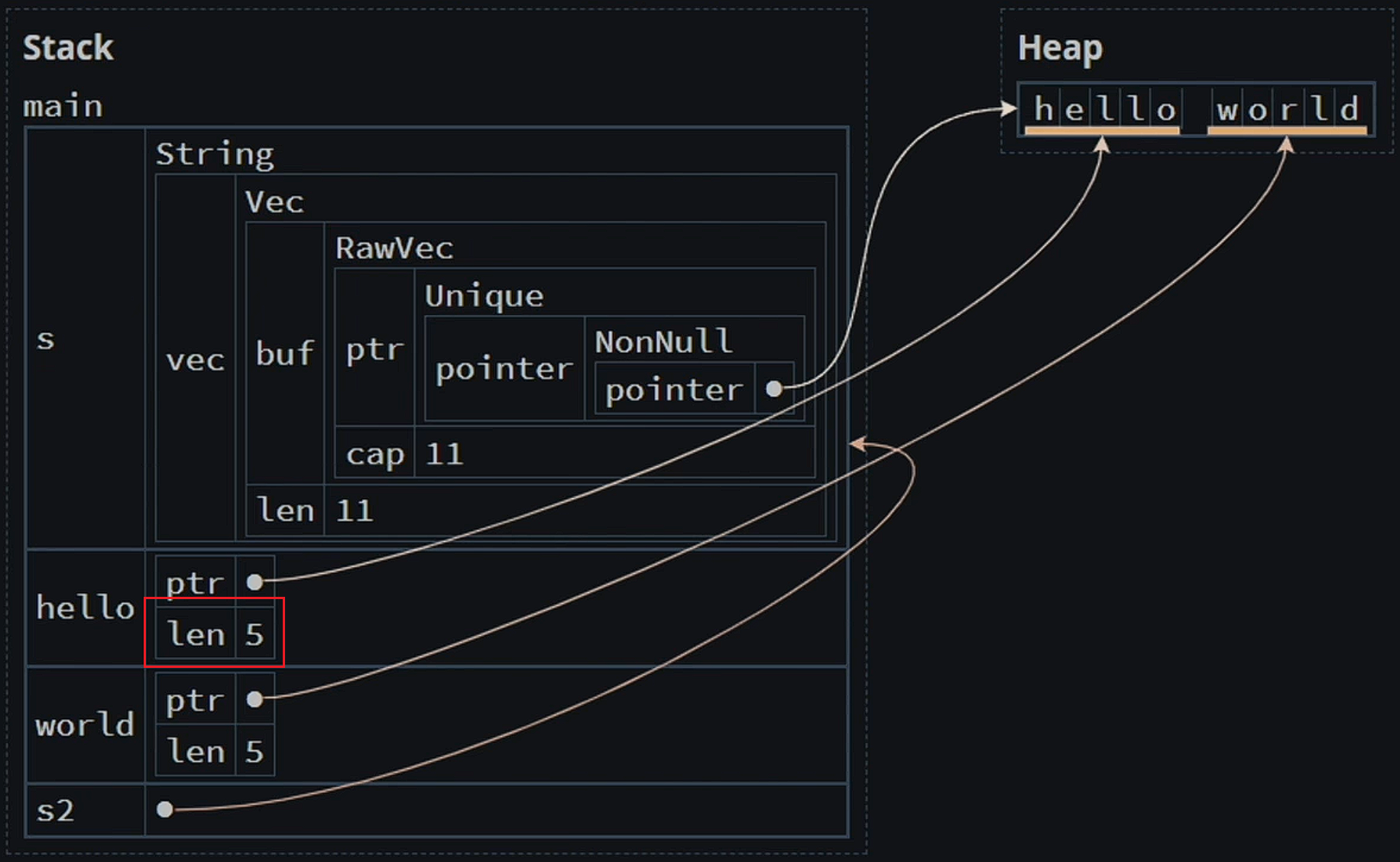
Task: Click the Stack heading
Action: point(68,47)
